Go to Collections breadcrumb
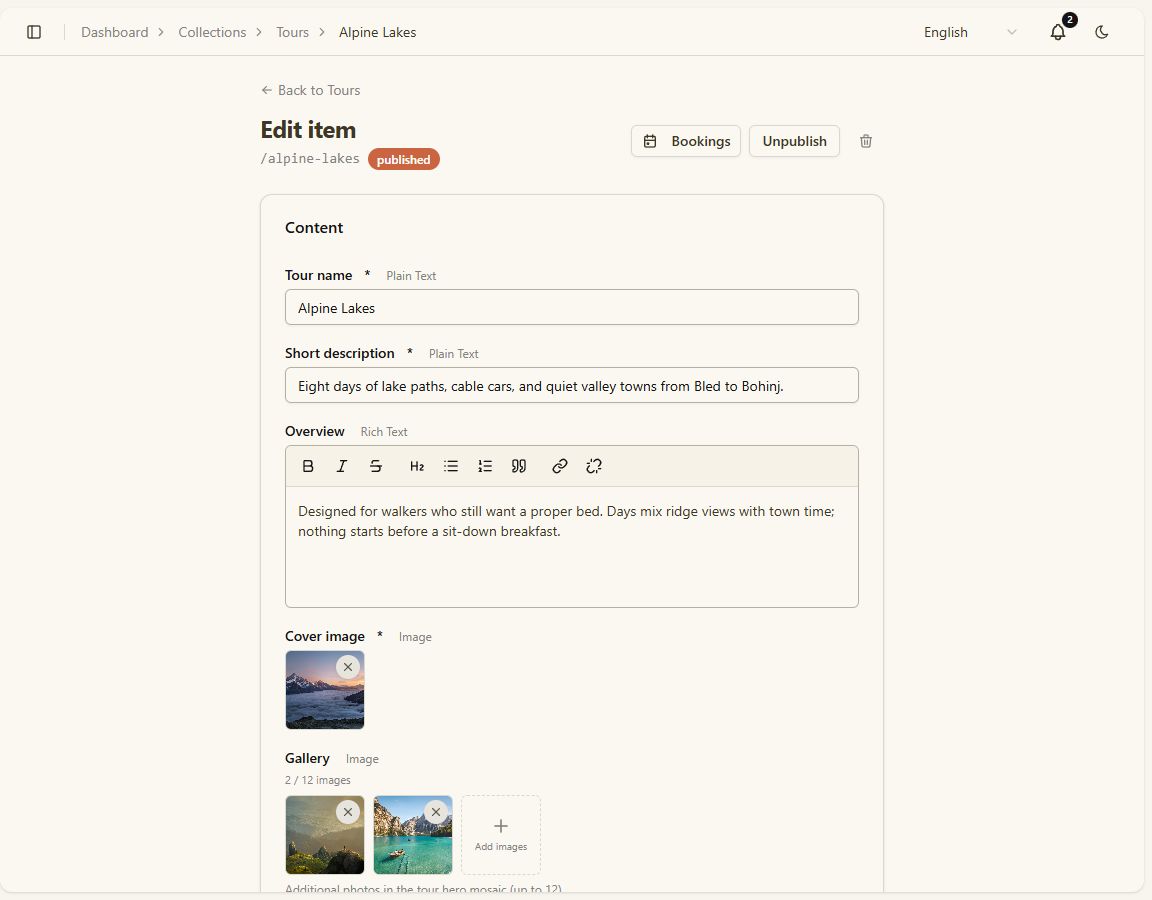Screen dimensions: 1152x900 click(x=212, y=32)
